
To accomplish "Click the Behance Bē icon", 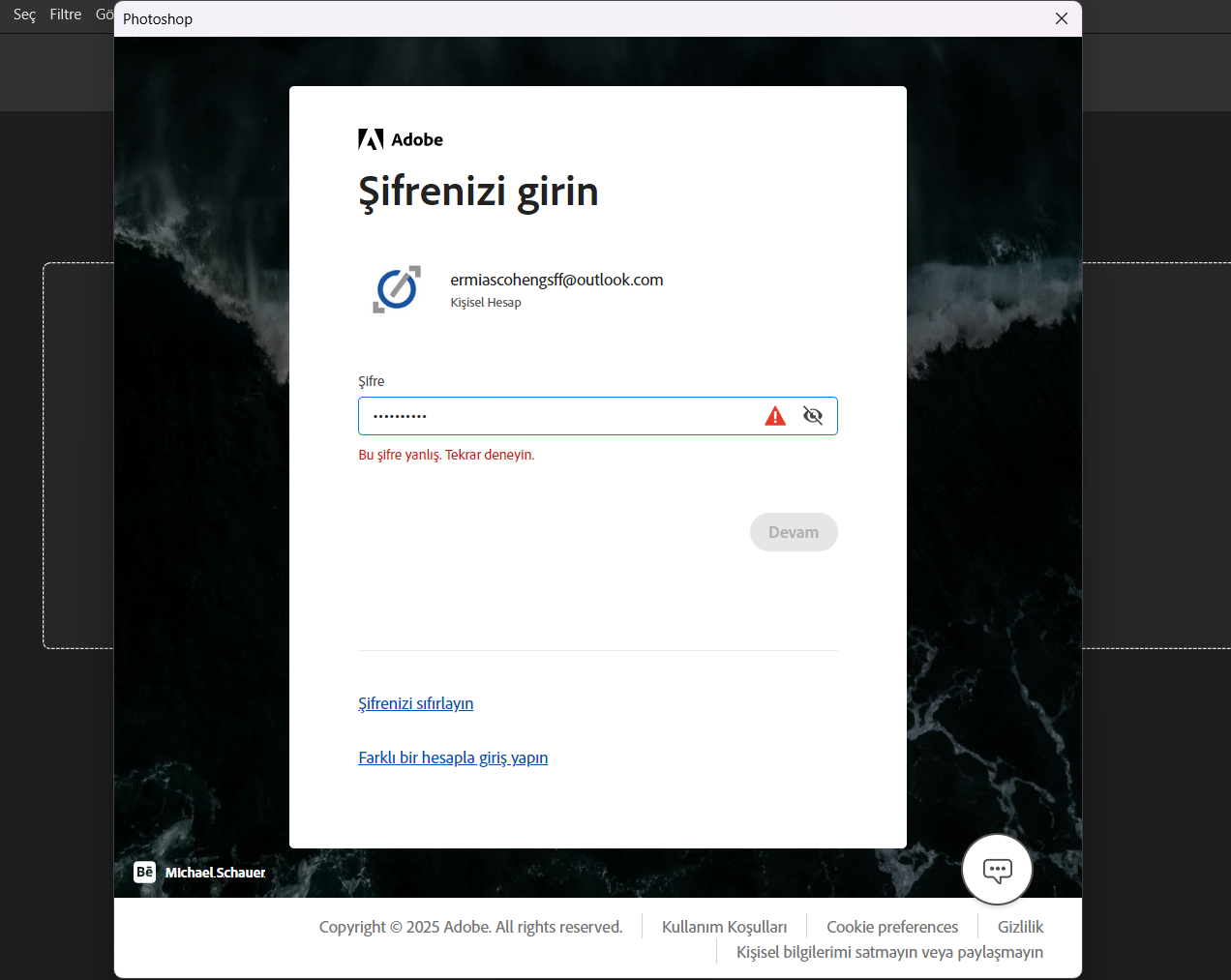I will click(x=144, y=872).
